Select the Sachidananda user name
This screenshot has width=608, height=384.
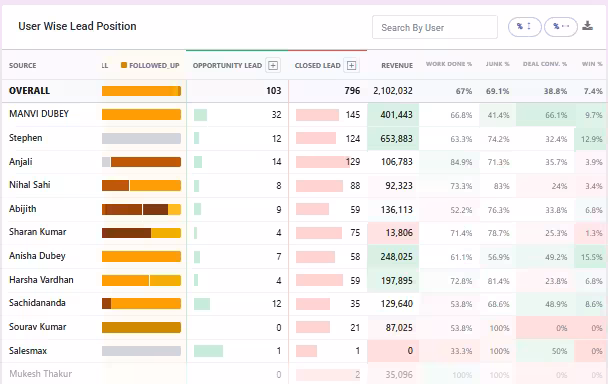point(37,303)
